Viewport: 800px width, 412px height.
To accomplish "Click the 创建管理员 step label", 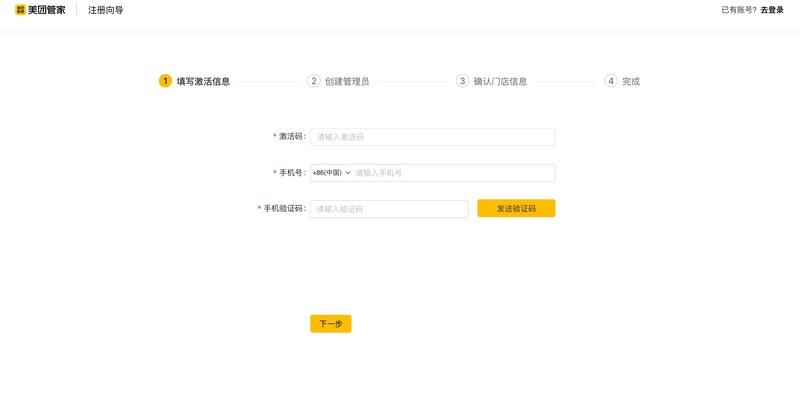I will tap(347, 82).
